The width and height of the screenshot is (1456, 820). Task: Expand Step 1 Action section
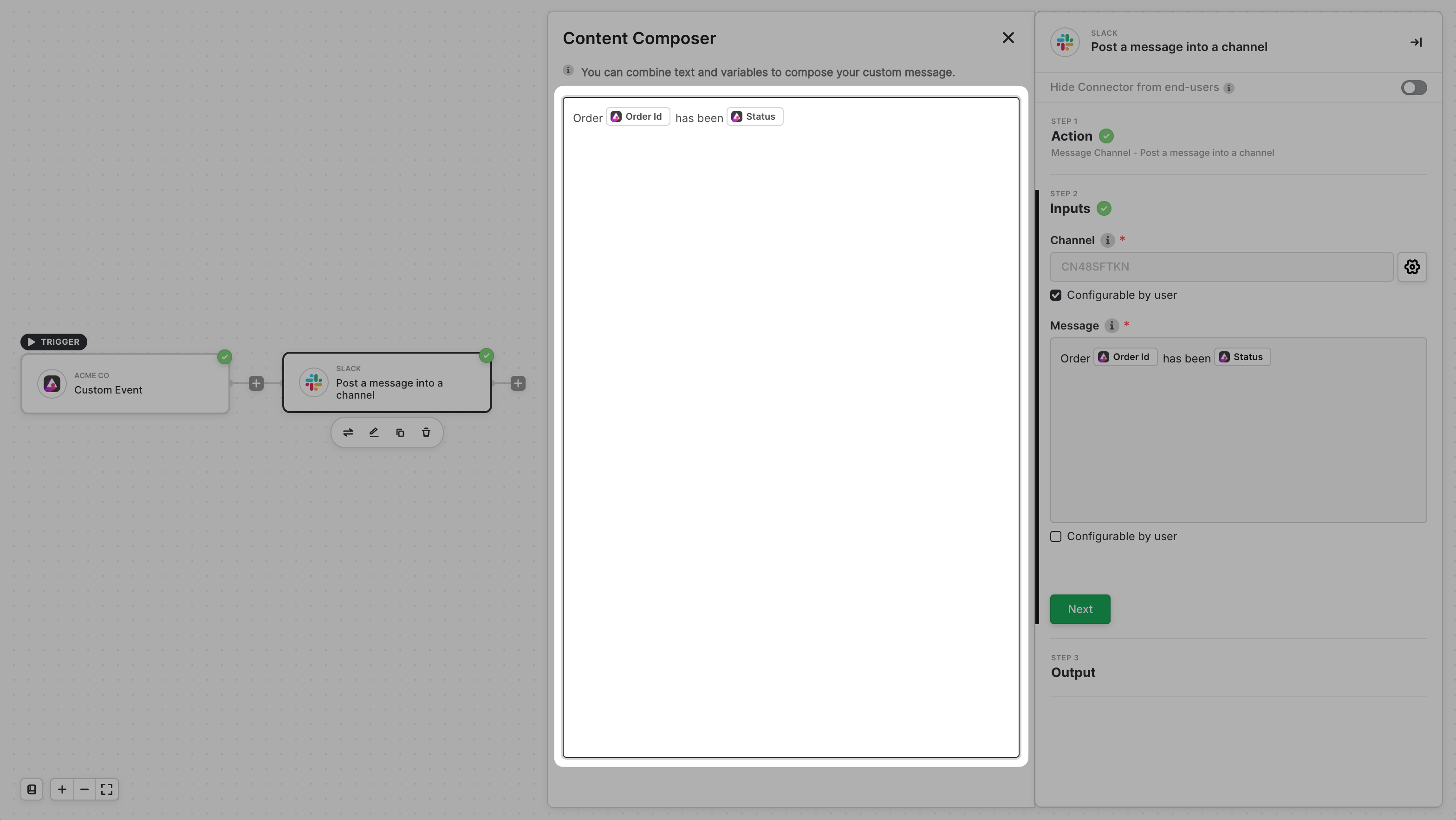click(1072, 136)
